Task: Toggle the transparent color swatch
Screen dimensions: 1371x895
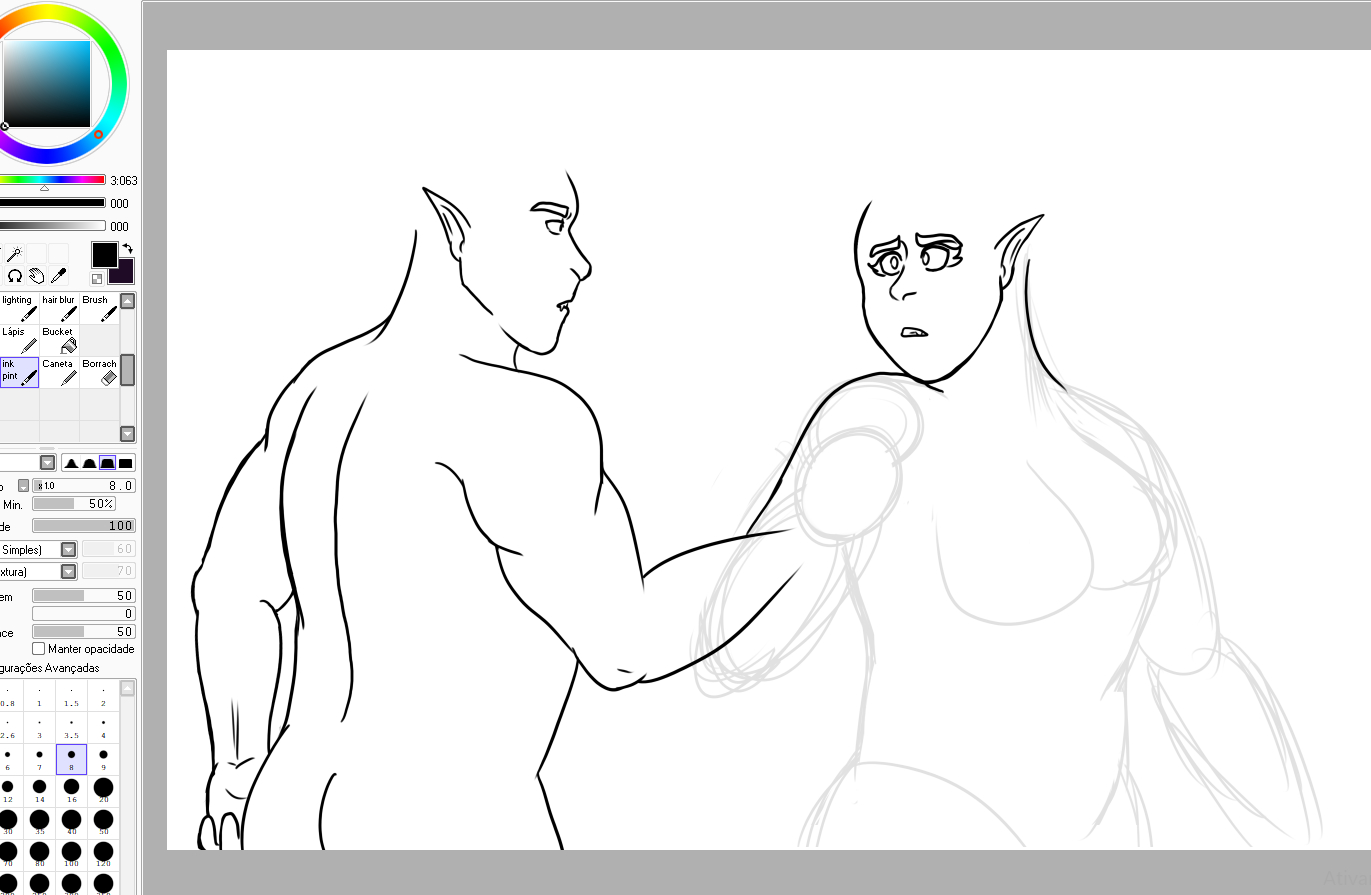Action: coord(97,279)
